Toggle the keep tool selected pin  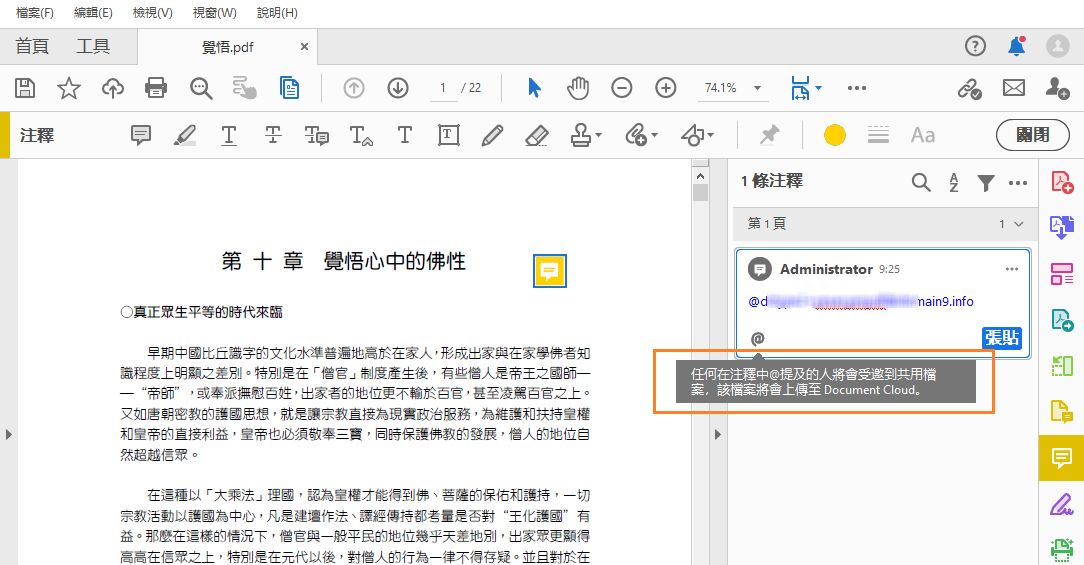(769, 135)
